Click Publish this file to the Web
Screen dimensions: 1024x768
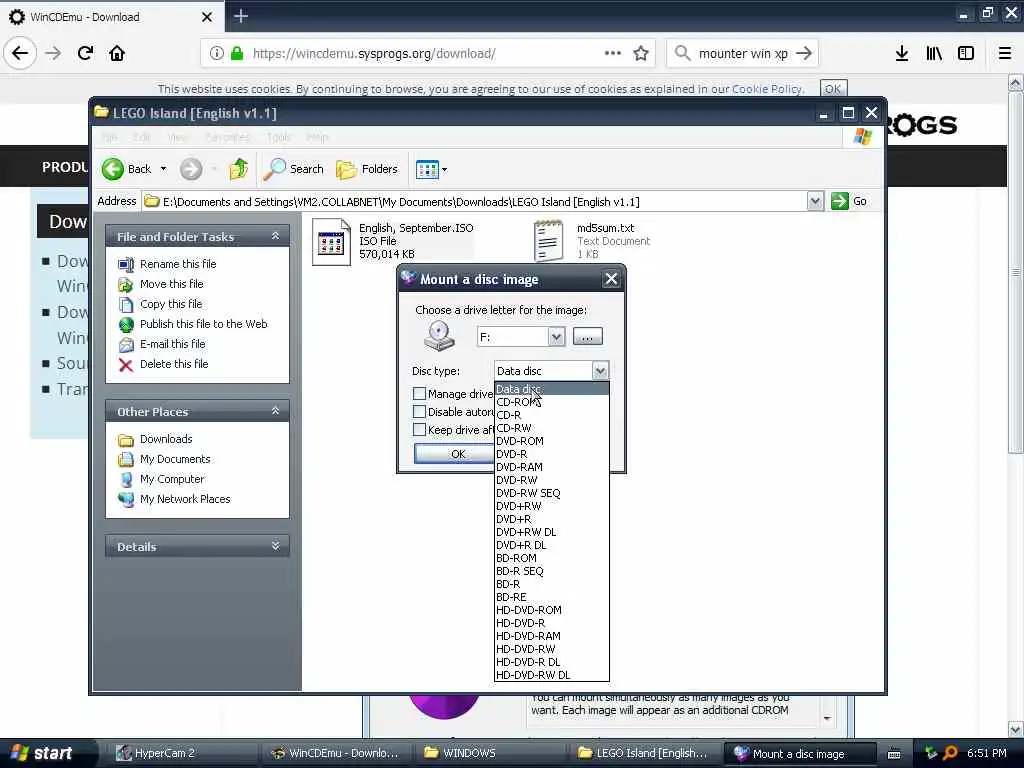(203, 324)
